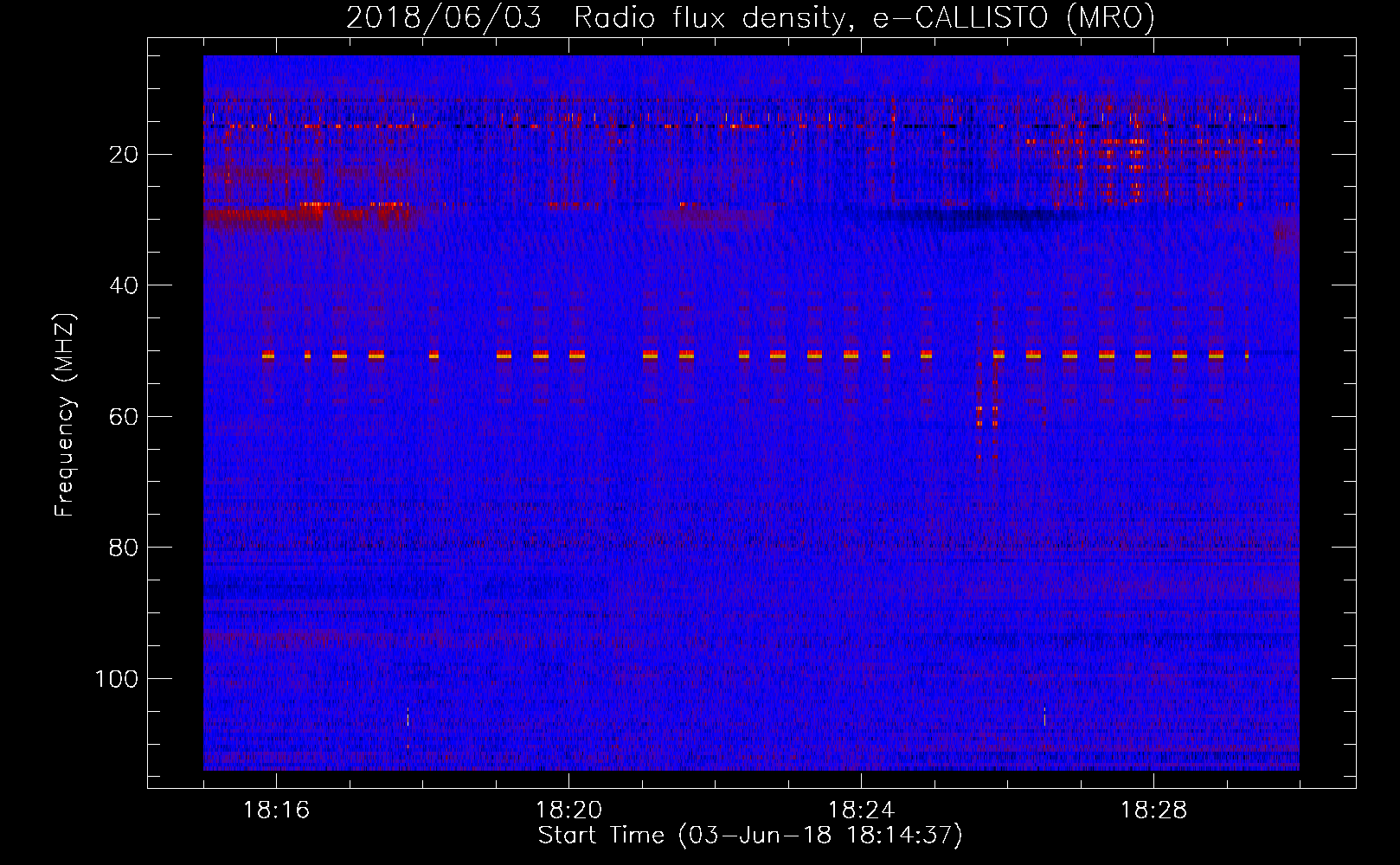Click the 18:20 time tick label
The height and width of the screenshot is (865, 1400).
point(569,811)
